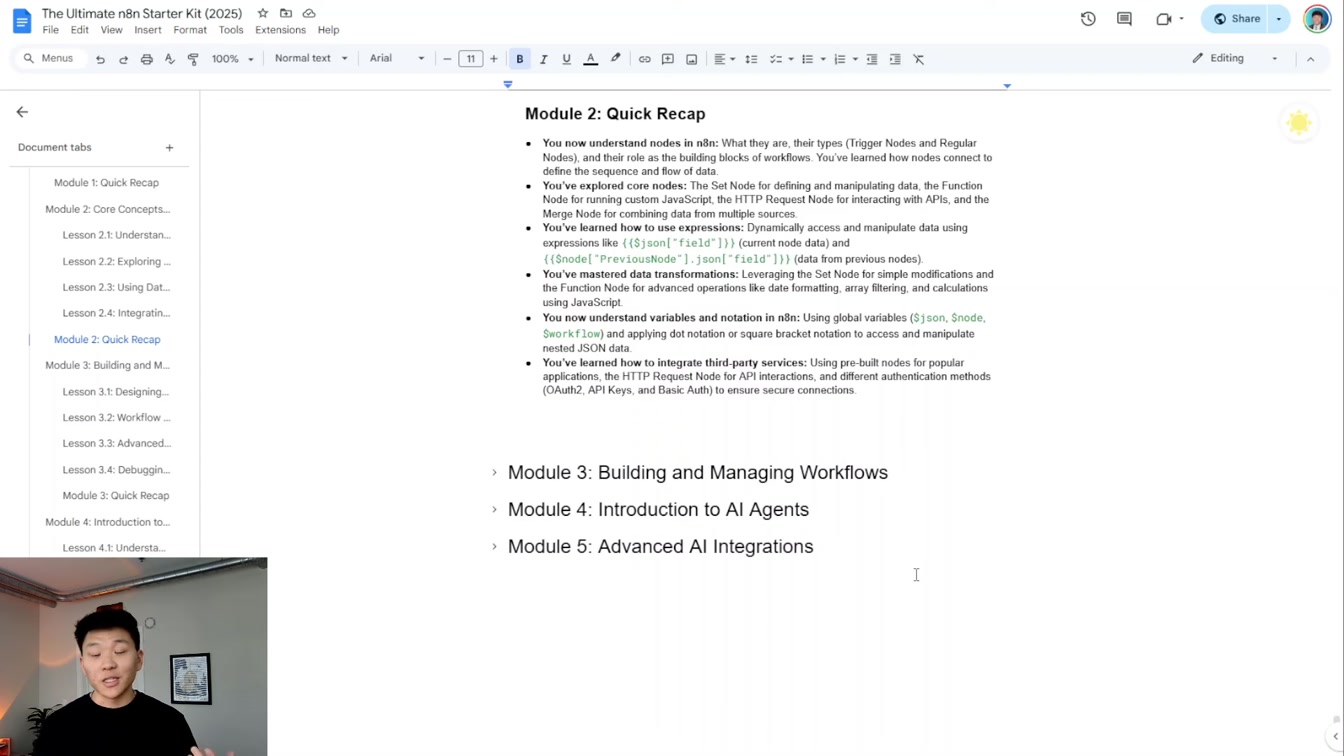Viewport: 1344px width, 756px height.
Task: Click the document title text
Action: pyautogui.click(x=142, y=14)
